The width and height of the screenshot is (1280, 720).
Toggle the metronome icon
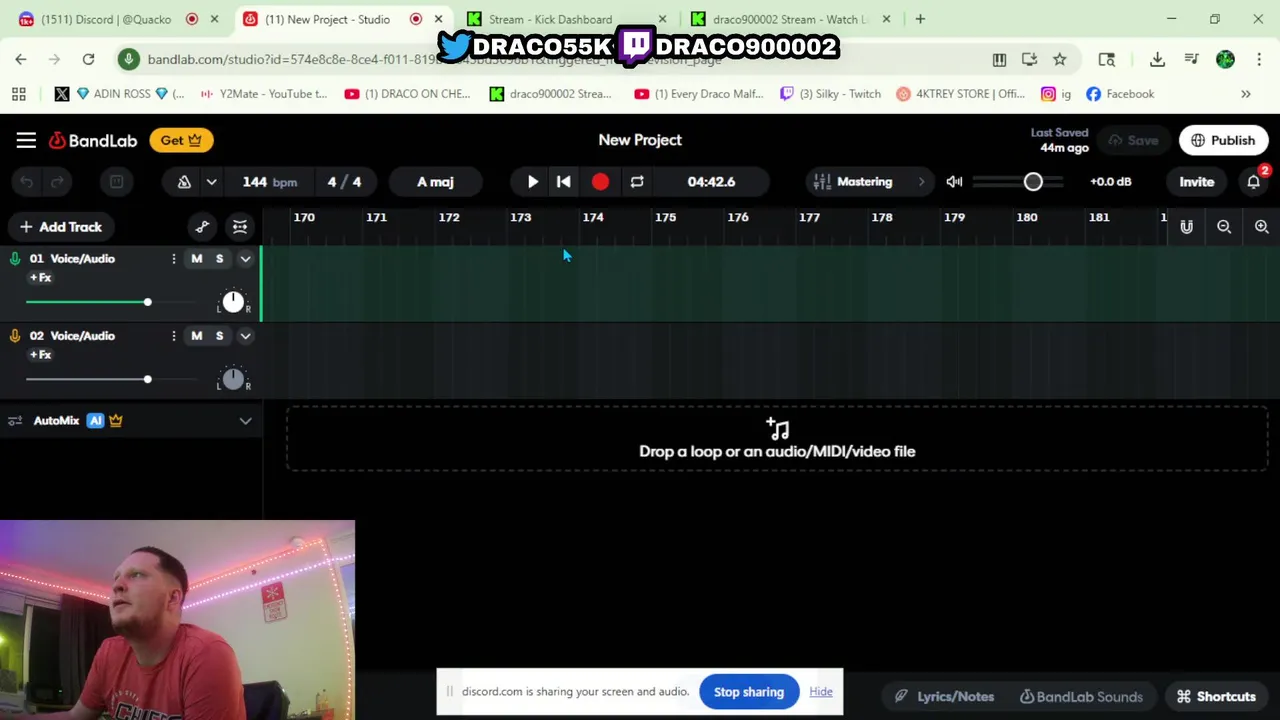(x=184, y=182)
